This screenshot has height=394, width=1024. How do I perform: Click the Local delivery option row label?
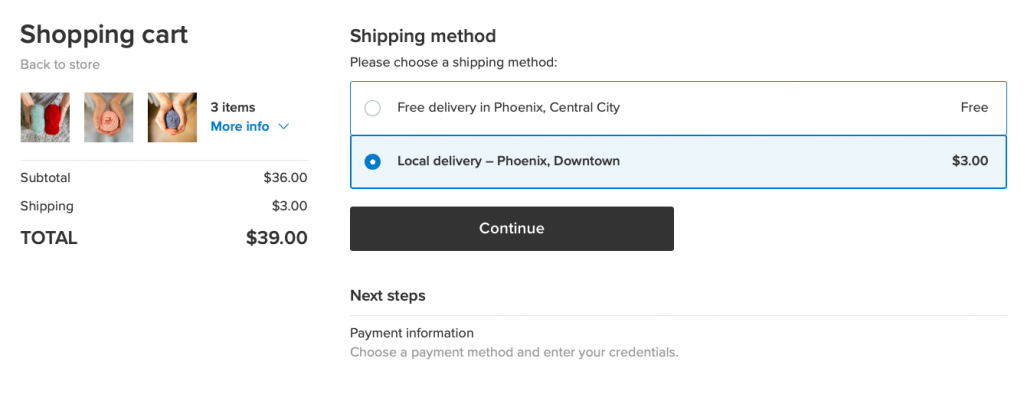pos(508,161)
